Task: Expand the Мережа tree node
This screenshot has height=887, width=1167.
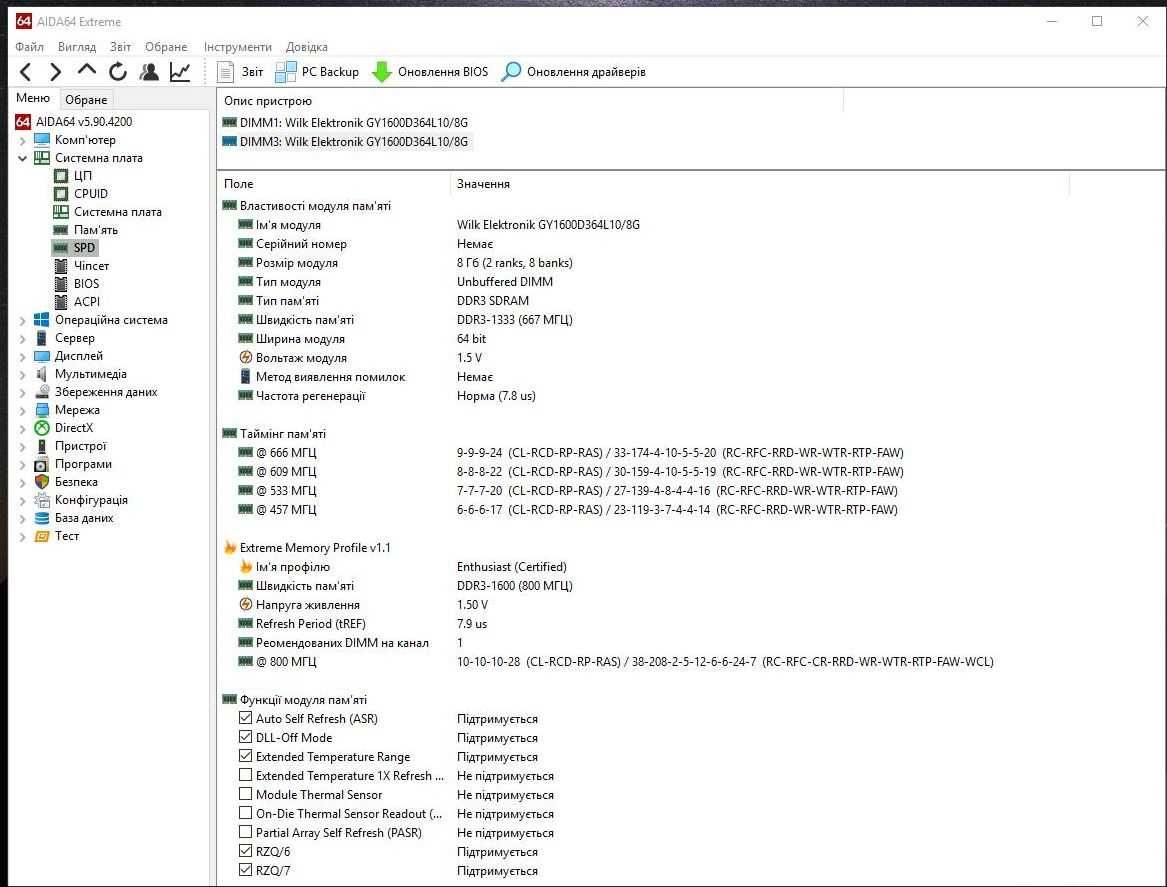Action: coord(22,410)
